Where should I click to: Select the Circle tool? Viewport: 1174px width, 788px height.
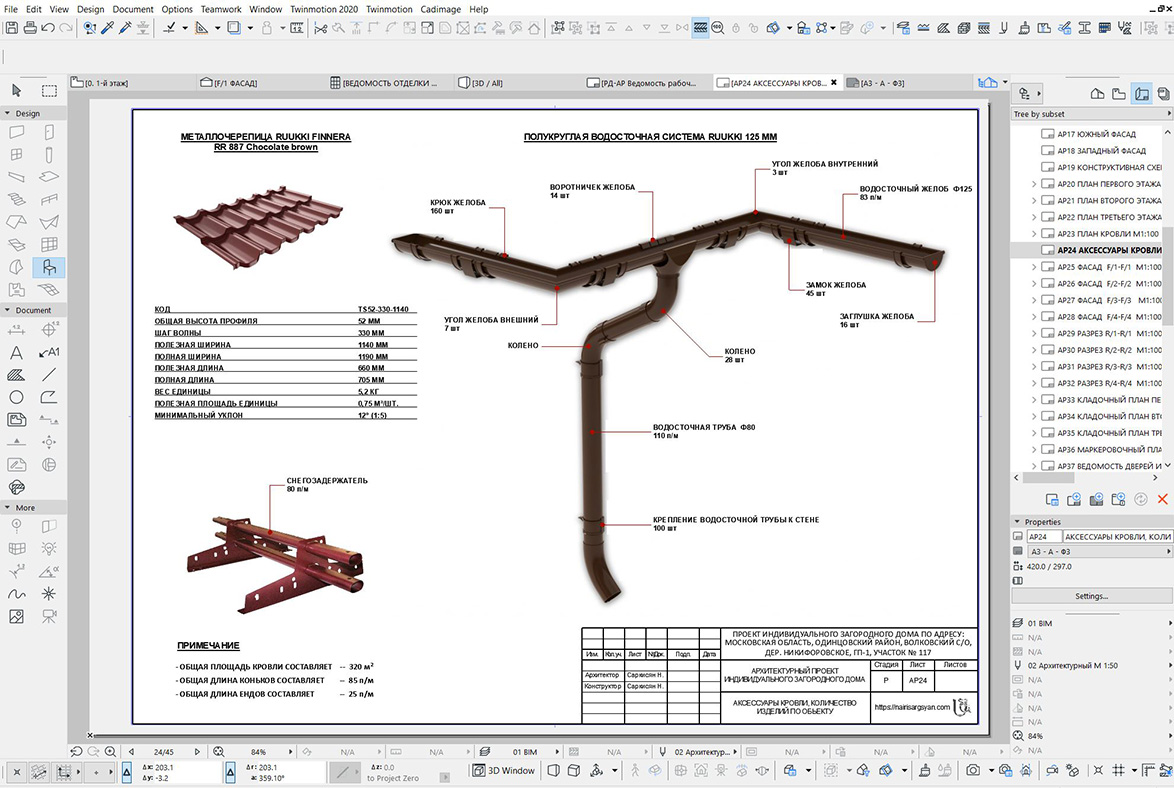click(x=16, y=398)
